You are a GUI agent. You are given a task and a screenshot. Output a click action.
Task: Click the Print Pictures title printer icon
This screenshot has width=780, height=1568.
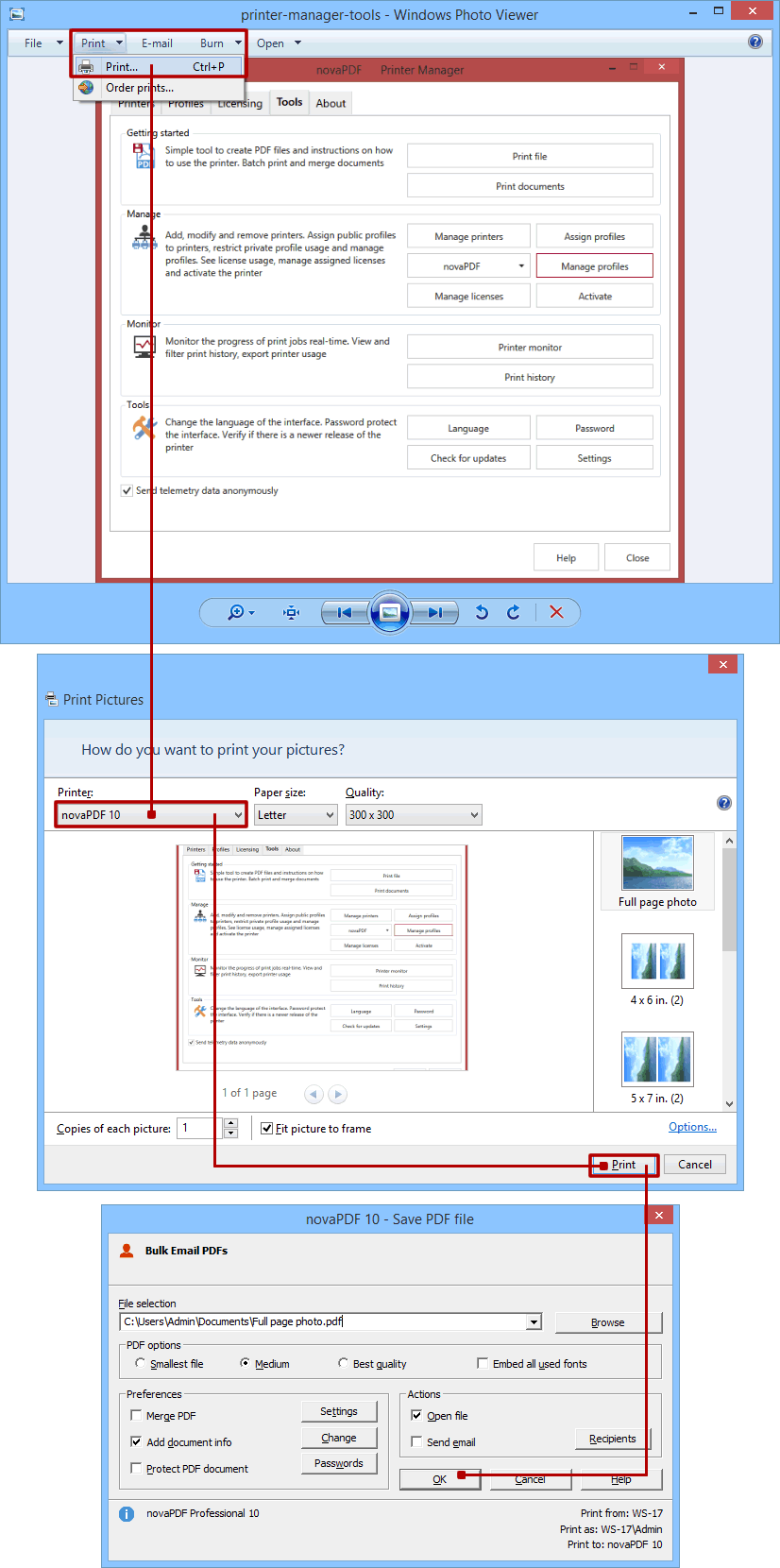pyautogui.click(x=51, y=699)
